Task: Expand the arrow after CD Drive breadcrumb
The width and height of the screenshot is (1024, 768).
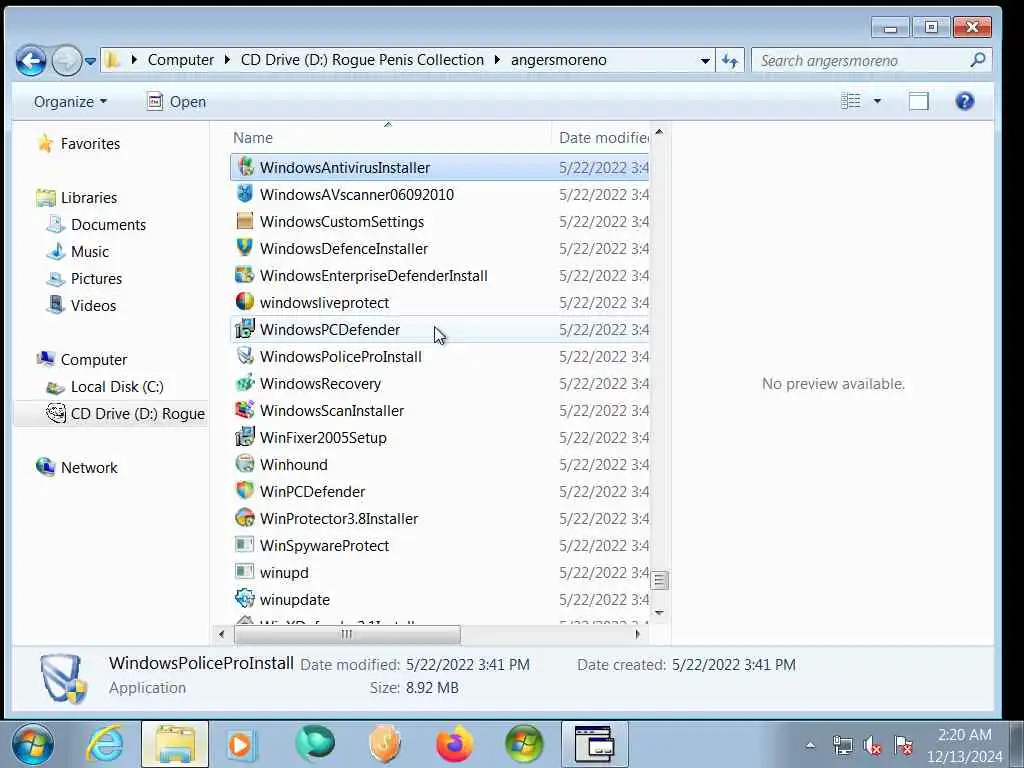Action: point(497,60)
